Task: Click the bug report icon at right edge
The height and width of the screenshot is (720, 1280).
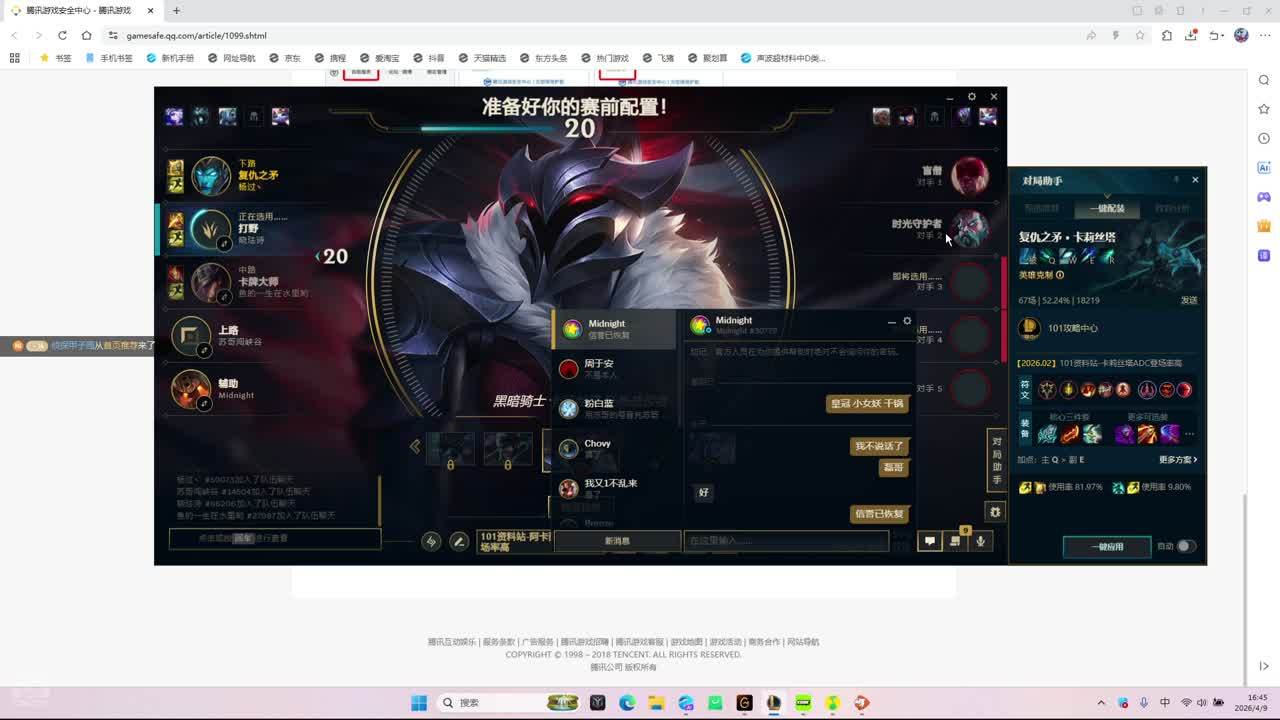Action: pyautogui.click(x=995, y=512)
